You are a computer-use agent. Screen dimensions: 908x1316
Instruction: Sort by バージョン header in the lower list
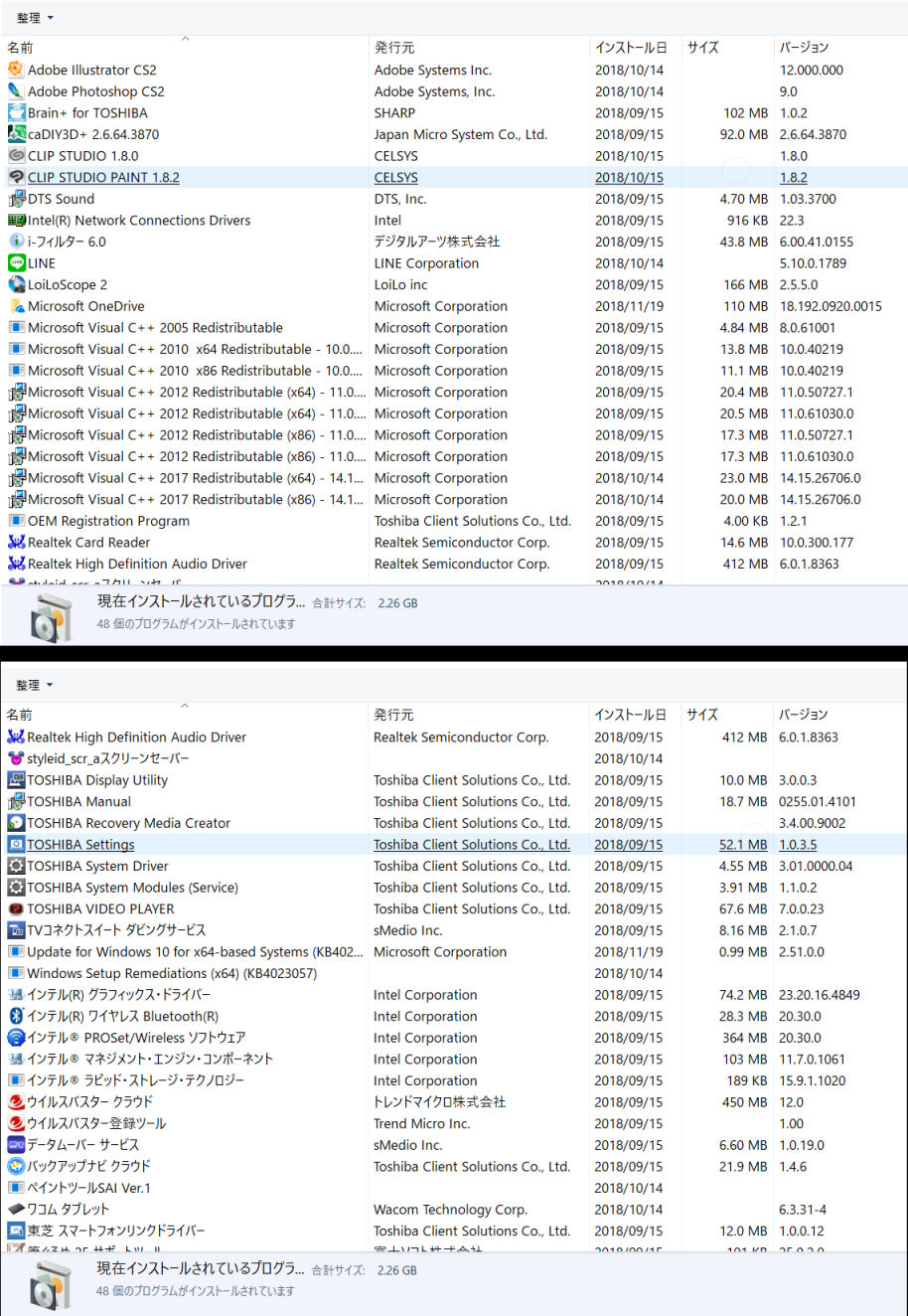803,715
